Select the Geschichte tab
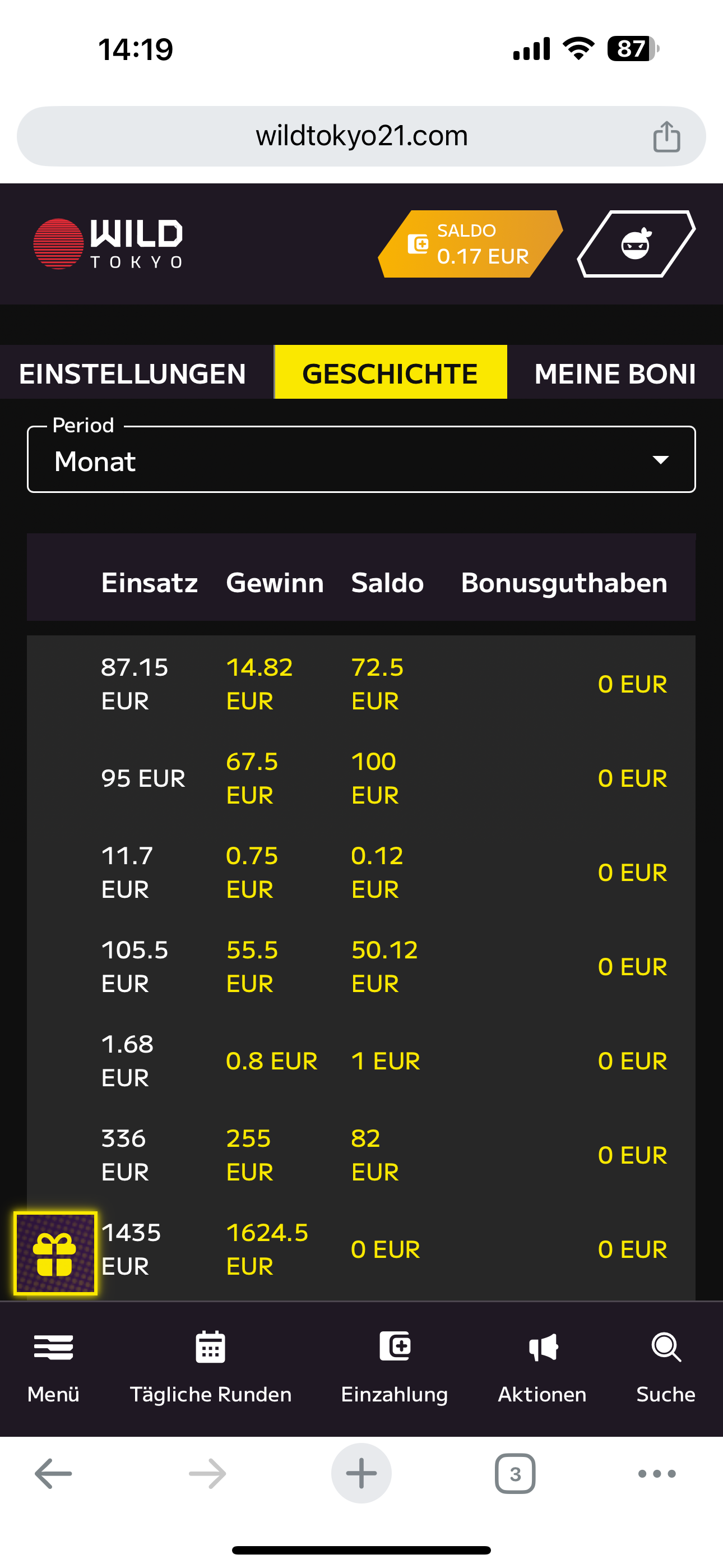Viewport: 723px width, 1568px height. (x=390, y=373)
